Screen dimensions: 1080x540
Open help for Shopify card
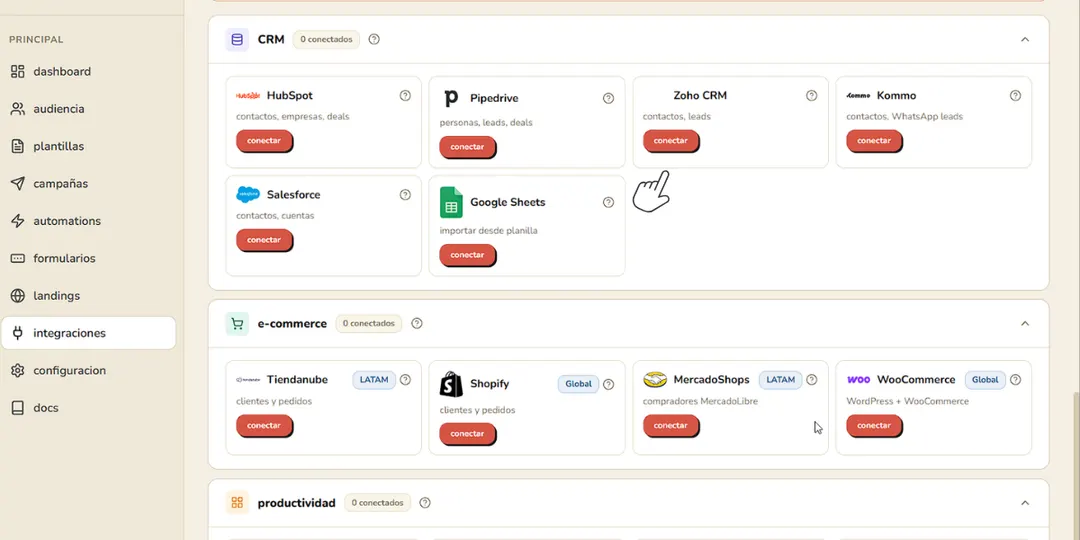[x=608, y=384]
